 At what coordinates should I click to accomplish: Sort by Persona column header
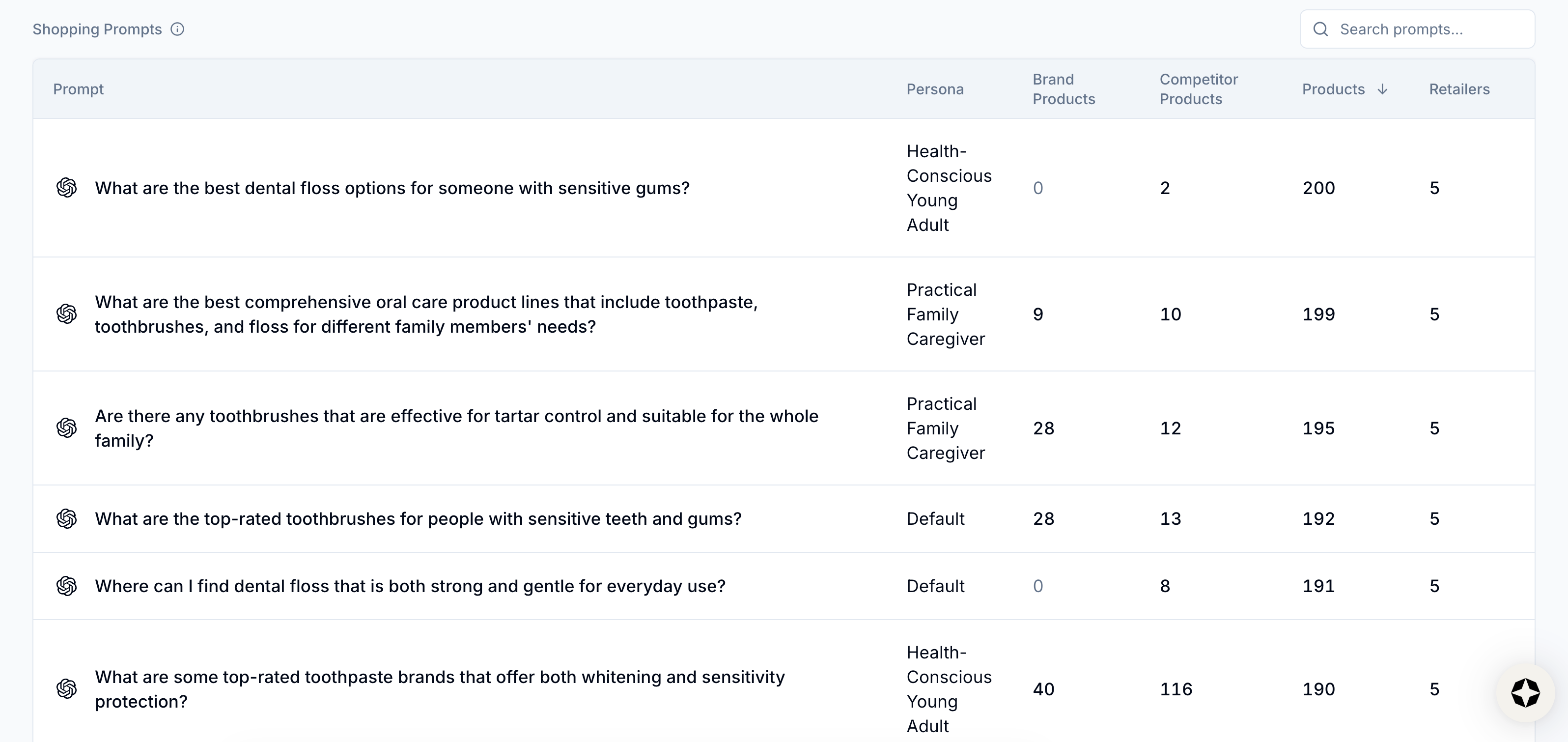pos(935,89)
